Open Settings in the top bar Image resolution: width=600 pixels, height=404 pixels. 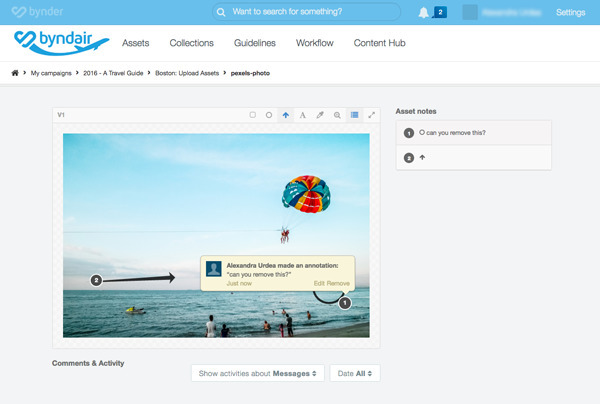pos(571,12)
